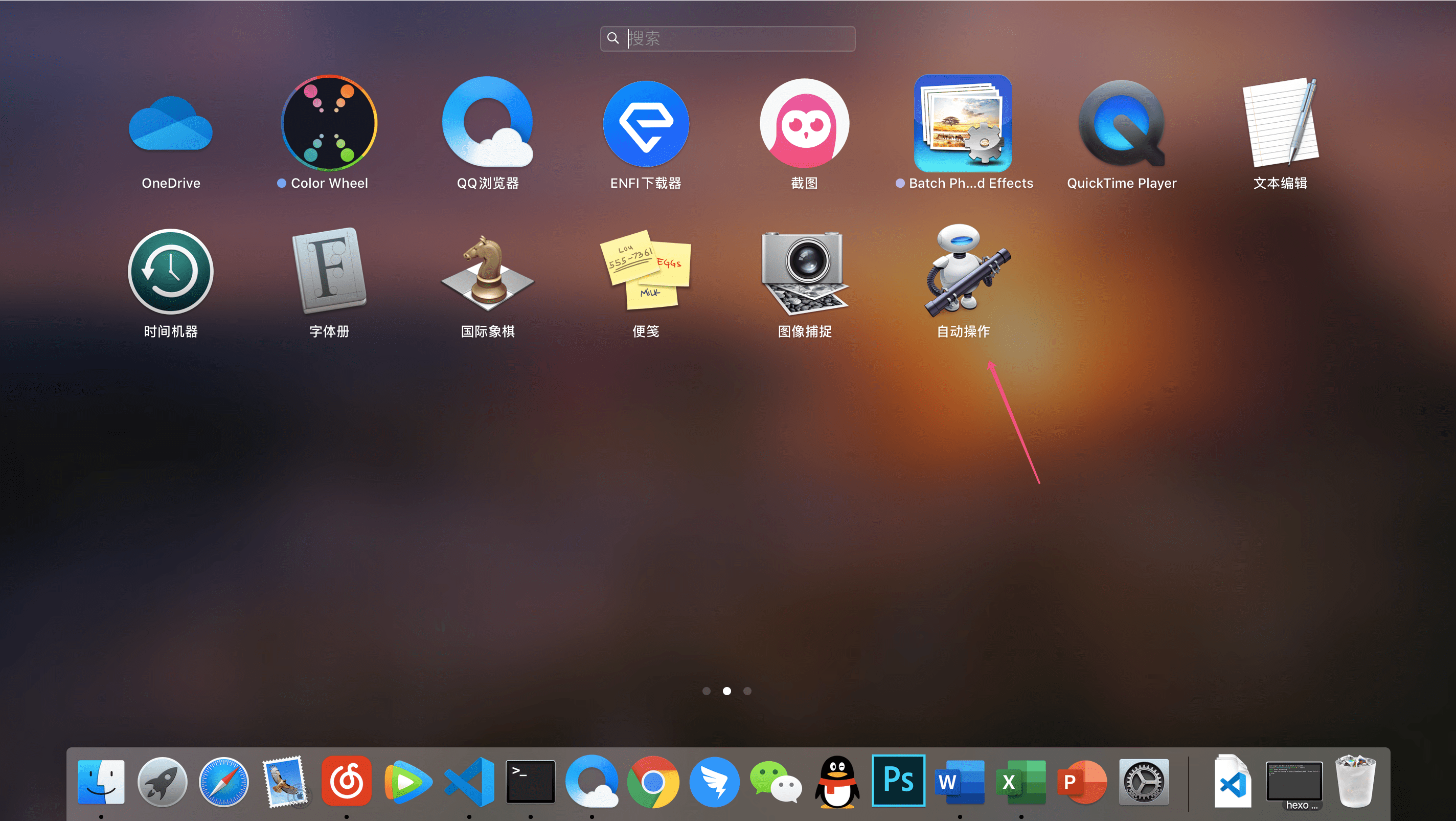
Task: Open Tencent Video from the Dock
Action: click(408, 782)
